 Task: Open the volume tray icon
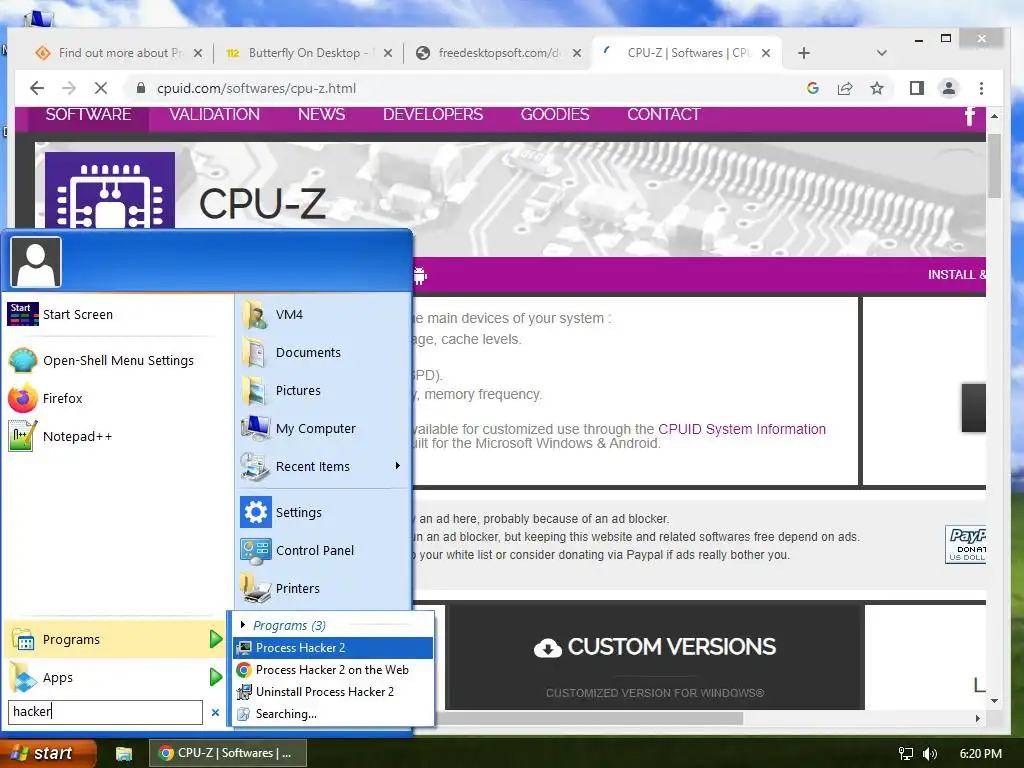pyautogui.click(x=930, y=754)
